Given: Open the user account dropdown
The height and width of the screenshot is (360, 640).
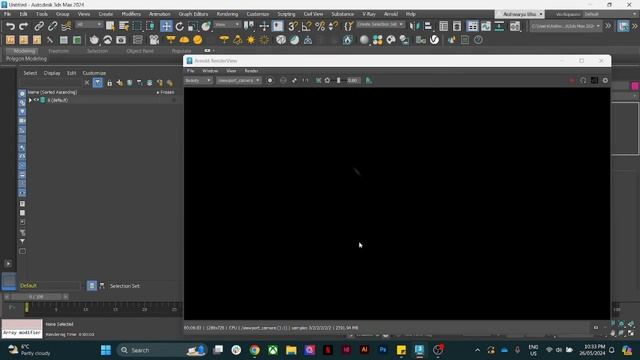Looking at the screenshot, I should pos(520,14).
